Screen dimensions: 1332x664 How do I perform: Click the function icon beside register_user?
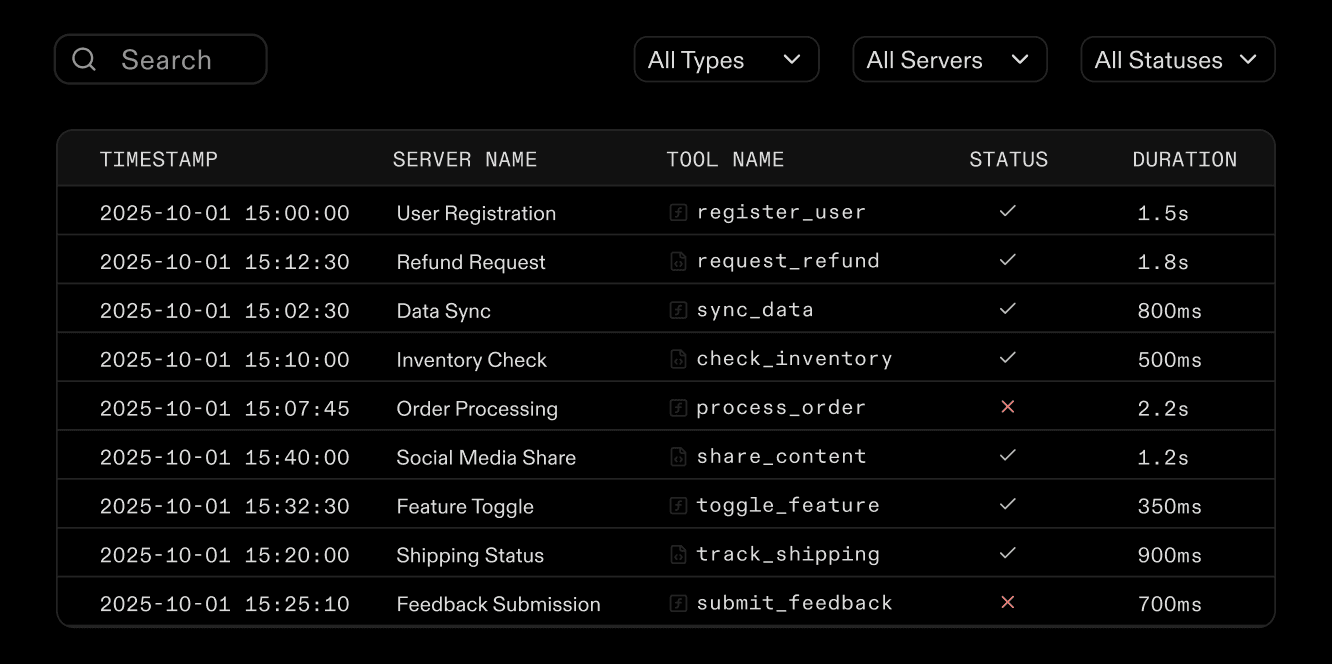tap(678, 211)
